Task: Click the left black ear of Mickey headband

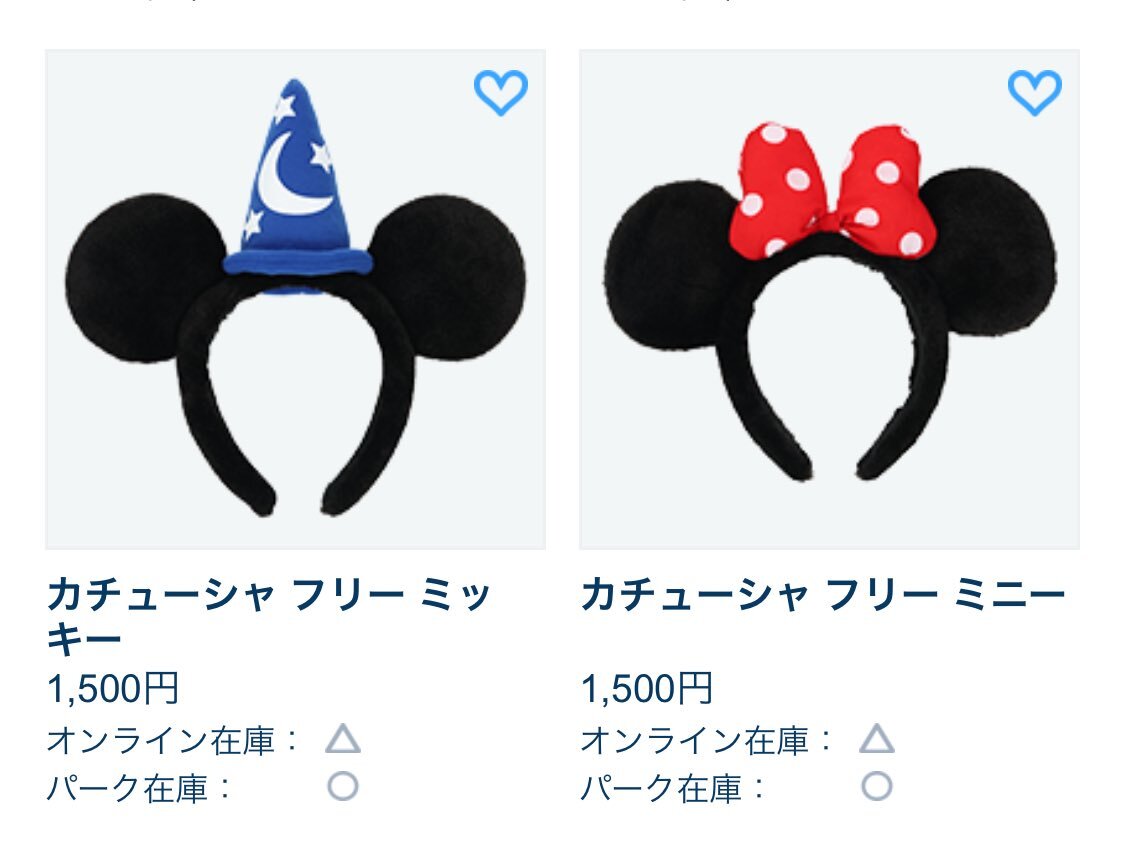Action: coord(144,277)
